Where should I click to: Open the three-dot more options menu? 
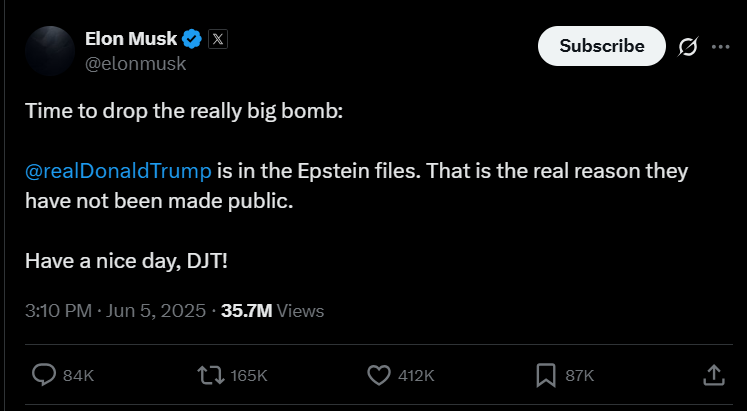tap(720, 47)
